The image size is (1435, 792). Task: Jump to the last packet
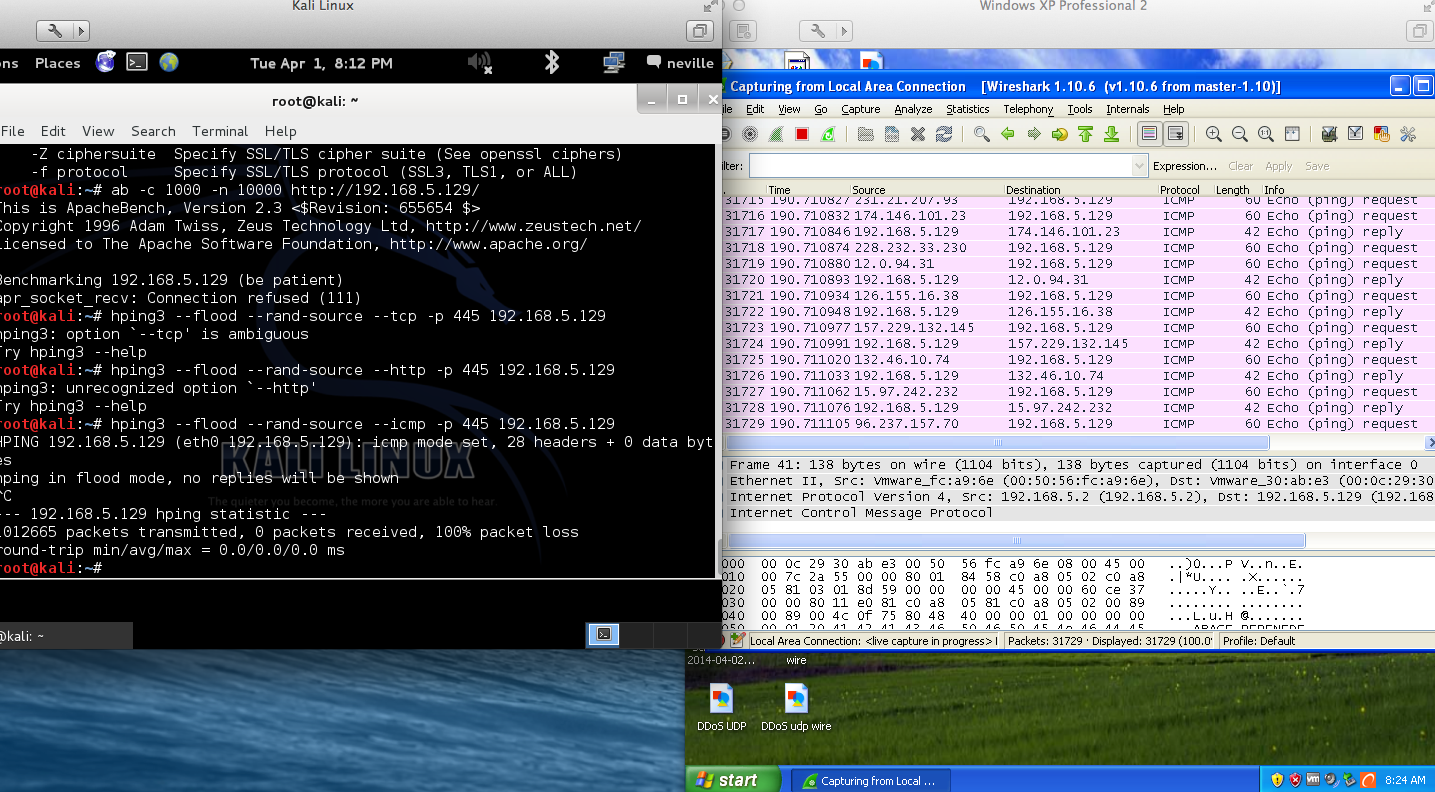click(1112, 134)
